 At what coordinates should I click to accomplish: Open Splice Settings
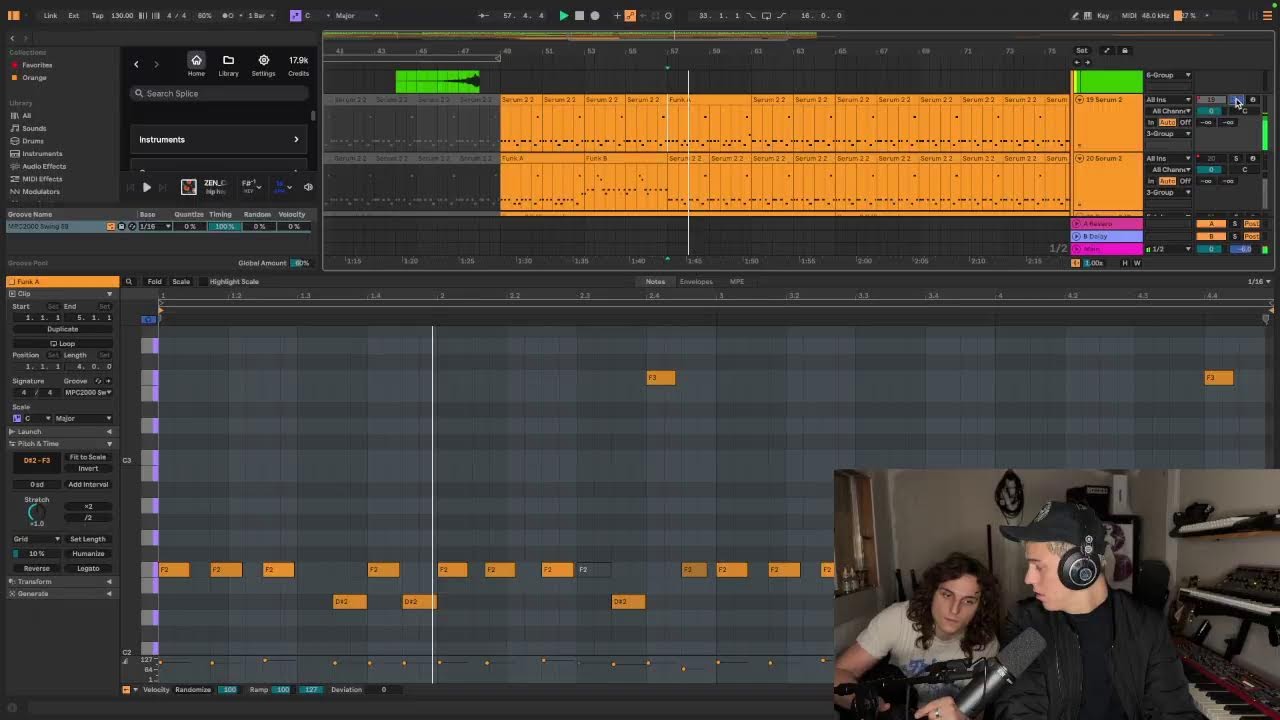(263, 65)
